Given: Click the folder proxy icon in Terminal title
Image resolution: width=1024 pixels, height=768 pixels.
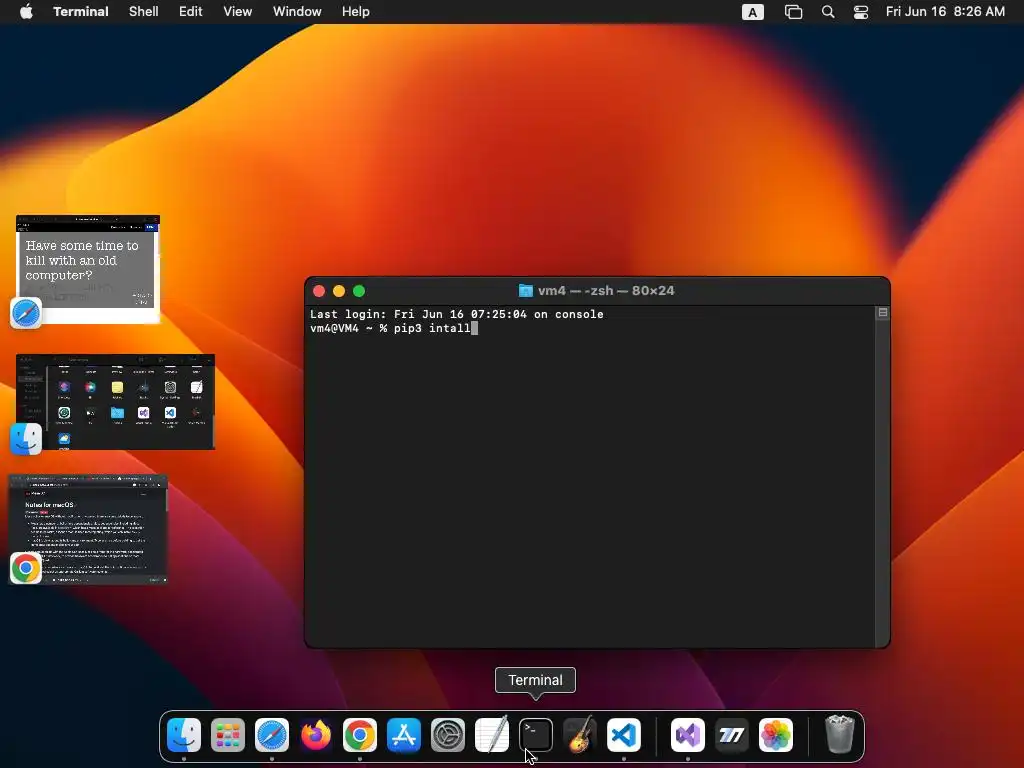Looking at the screenshot, I should tap(526, 291).
